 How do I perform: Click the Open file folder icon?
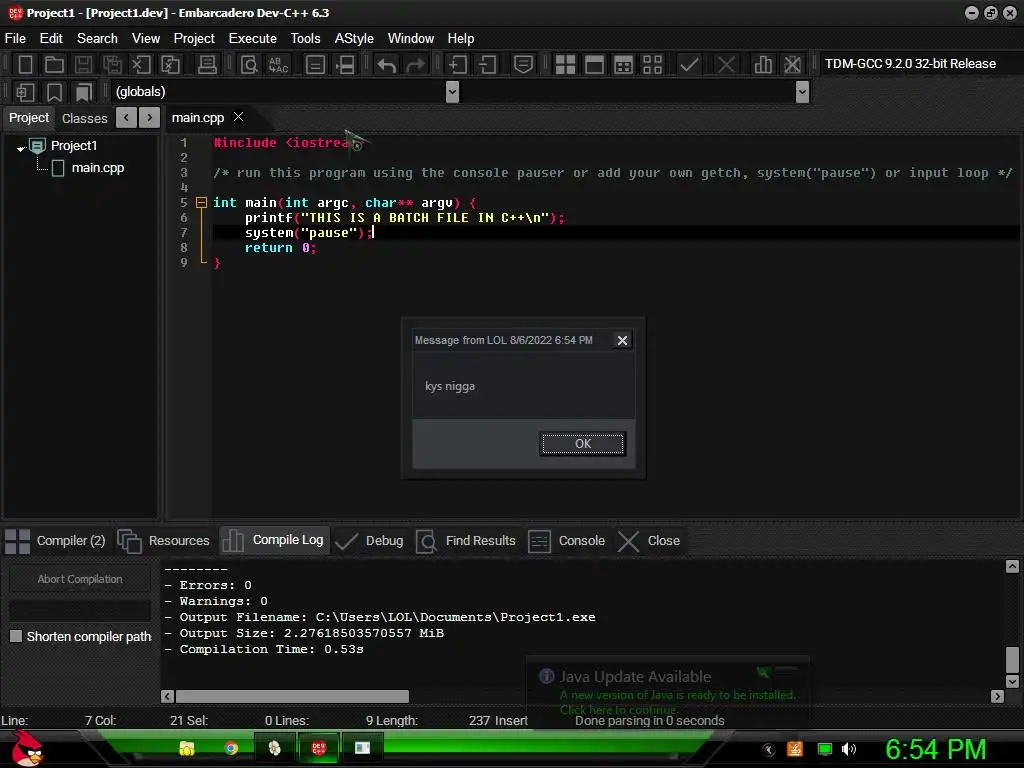pos(54,64)
